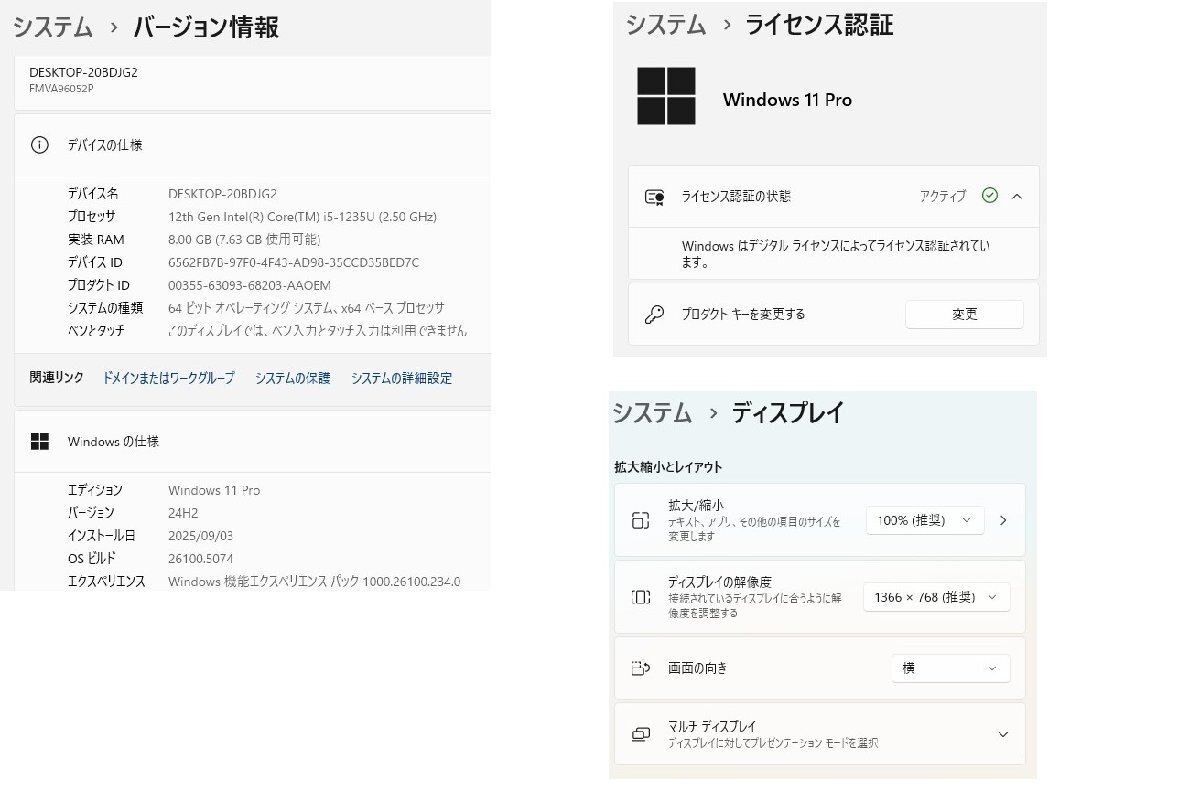1200x801 pixels.
Task: Click the 画面の向き orientation icon
Action: (641, 668)
